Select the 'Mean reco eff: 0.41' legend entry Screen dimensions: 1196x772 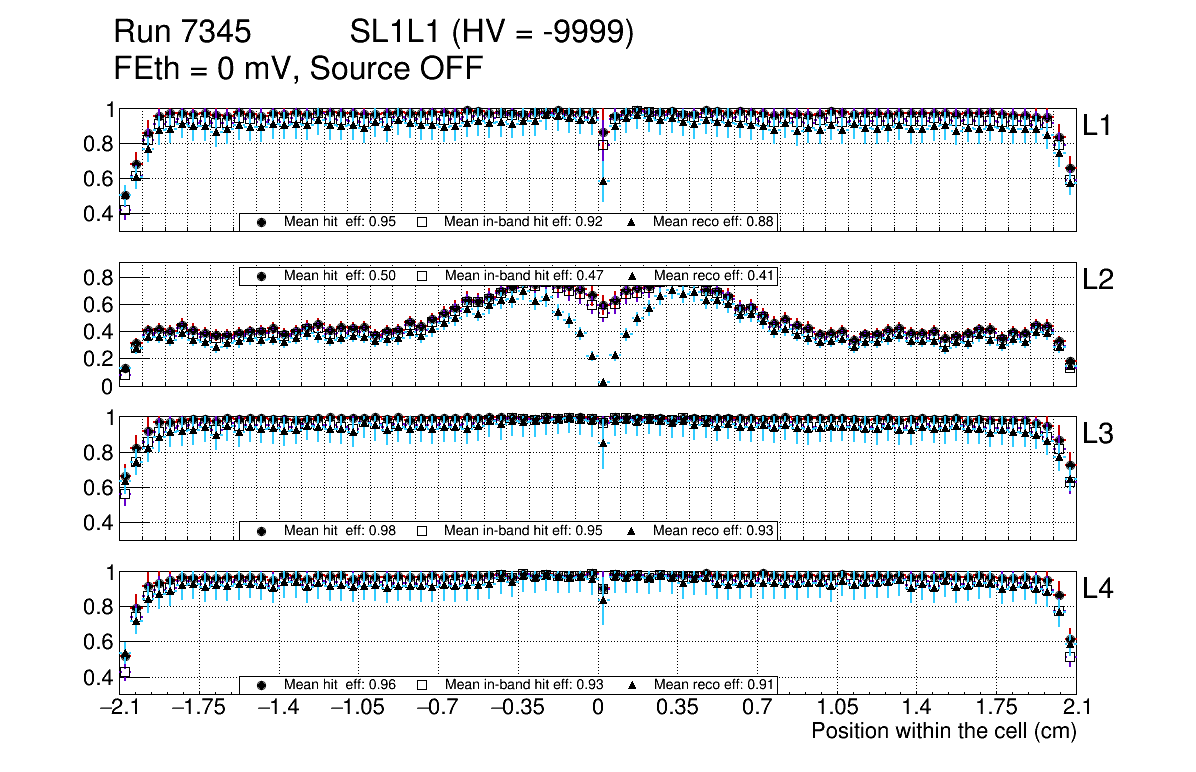click(x=713, y=275)
